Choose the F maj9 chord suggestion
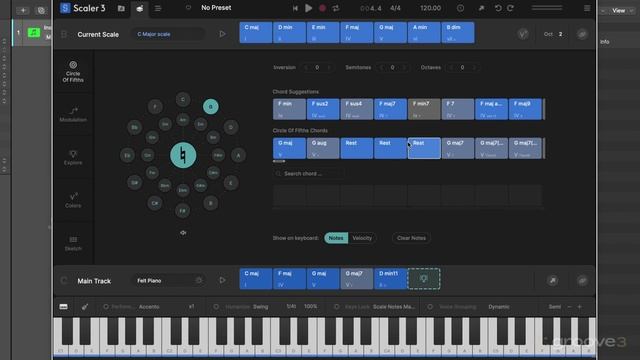 click(525, 109)
